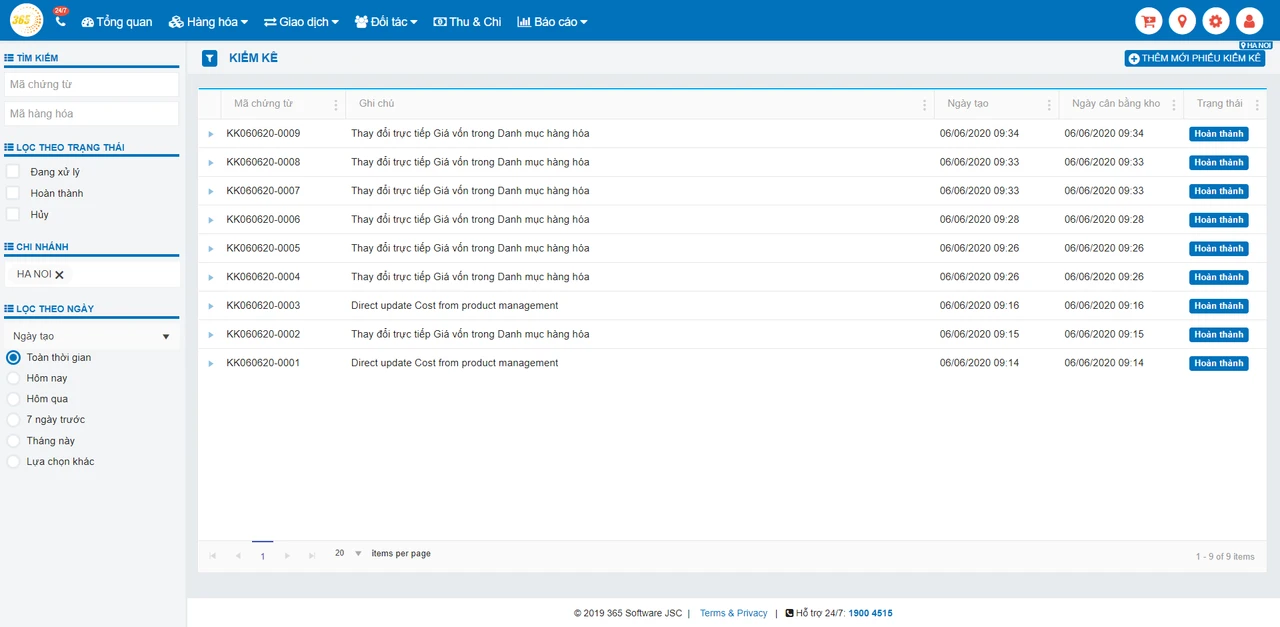
Task: Click the 1900 4515 support number
Action: click(x=870, y=613)
